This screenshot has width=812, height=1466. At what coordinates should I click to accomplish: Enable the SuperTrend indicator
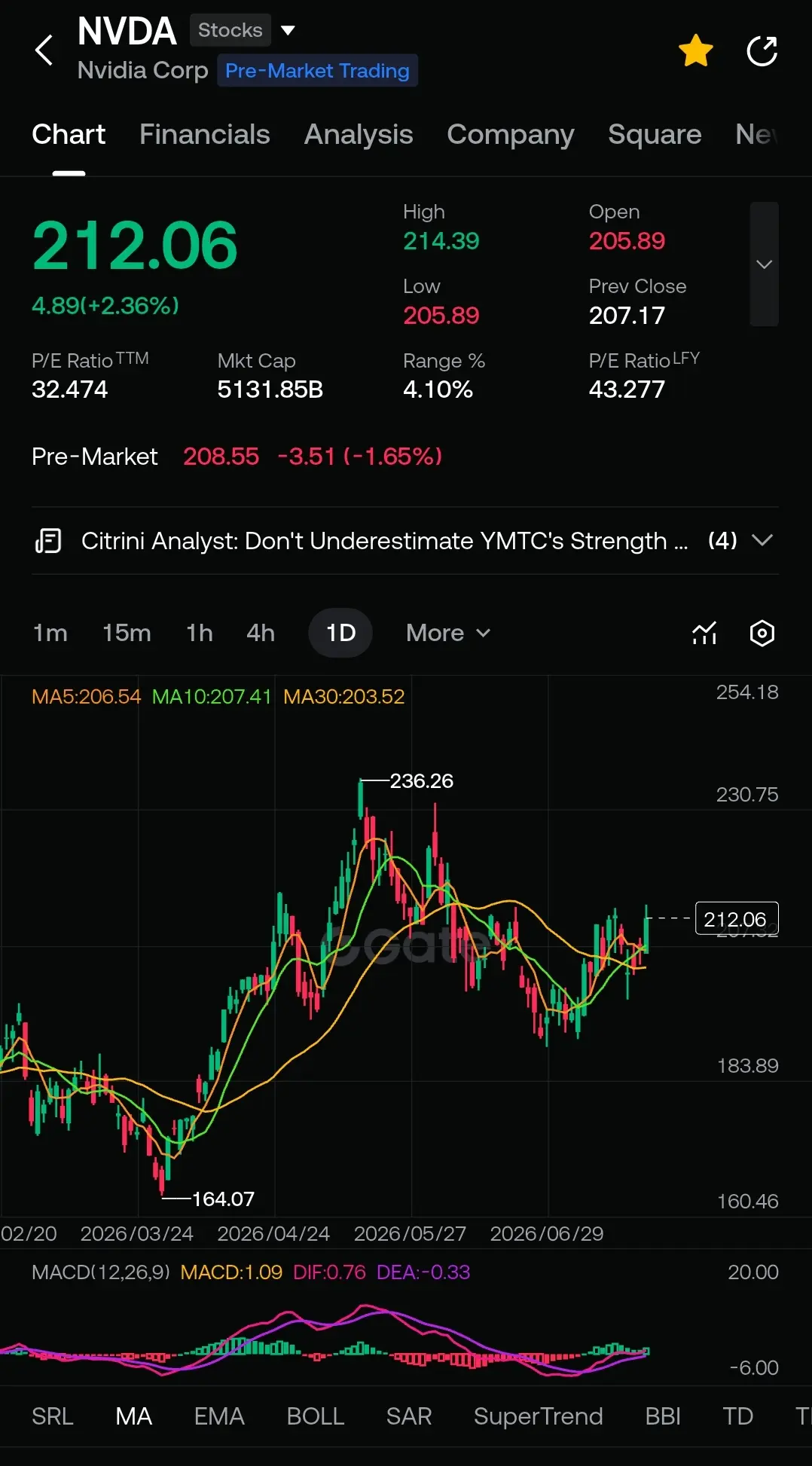tap(539, 1416)
